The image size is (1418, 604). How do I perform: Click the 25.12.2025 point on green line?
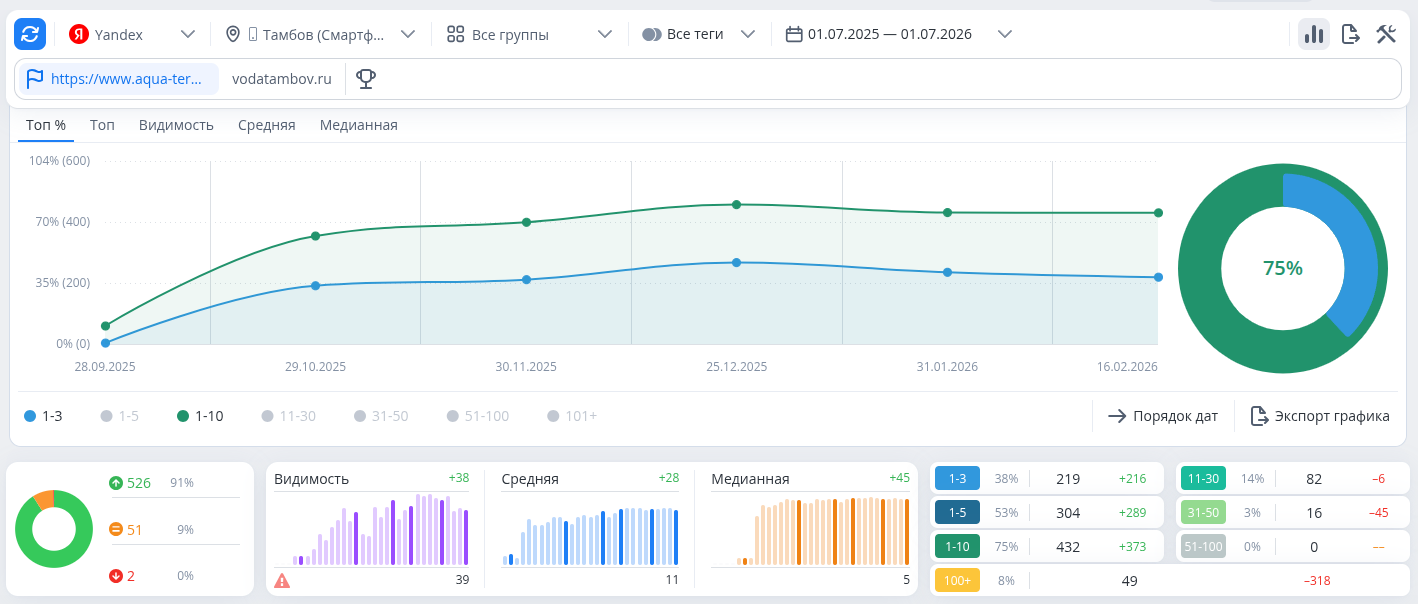tap(737, 204)
